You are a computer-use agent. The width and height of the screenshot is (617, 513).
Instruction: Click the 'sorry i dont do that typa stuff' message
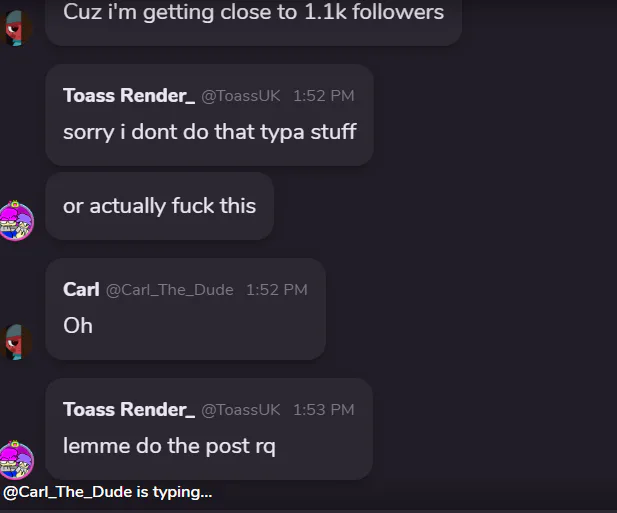[x=210, y=132]
